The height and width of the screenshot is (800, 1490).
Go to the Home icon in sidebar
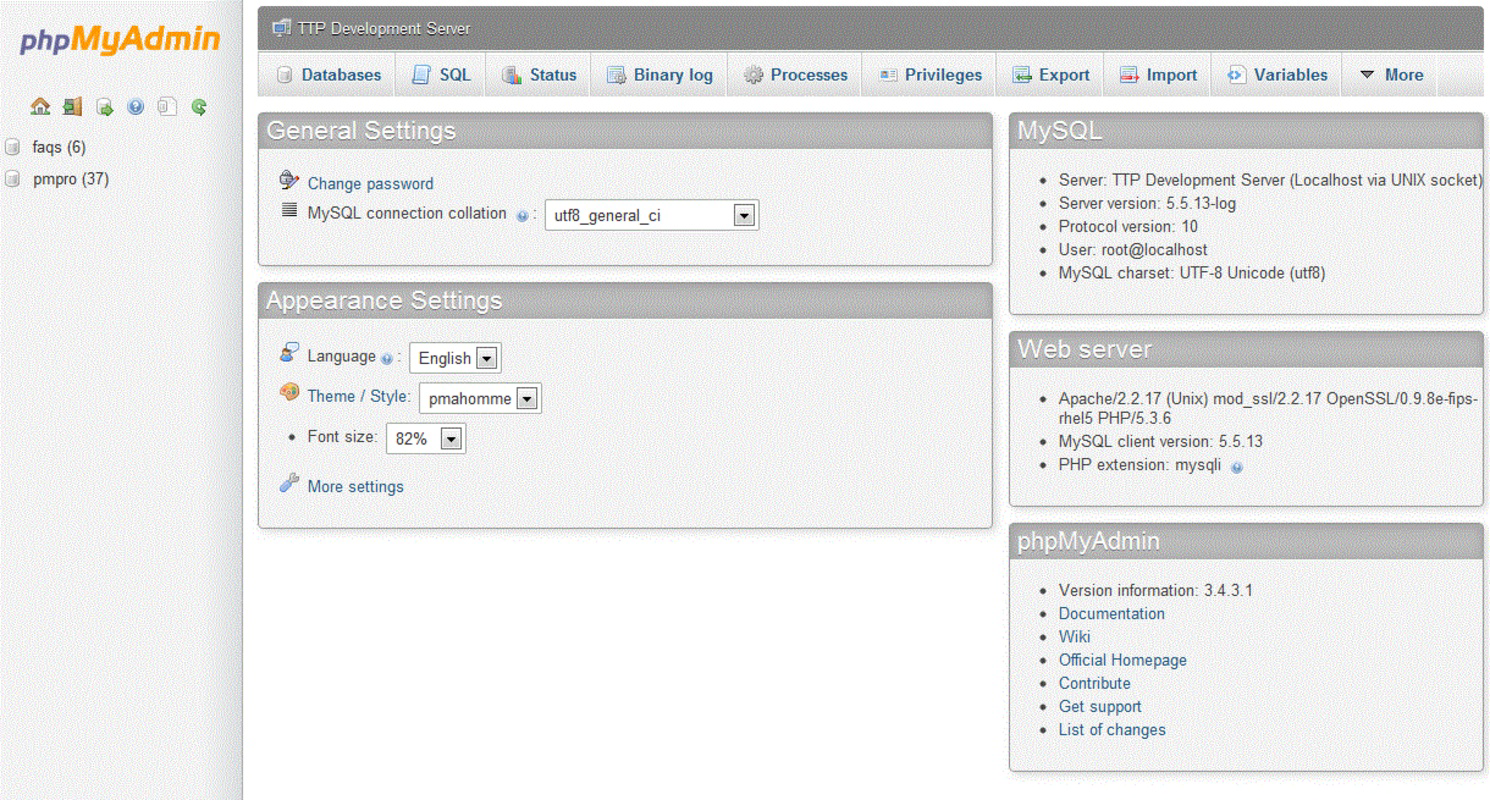click(40, 106)
